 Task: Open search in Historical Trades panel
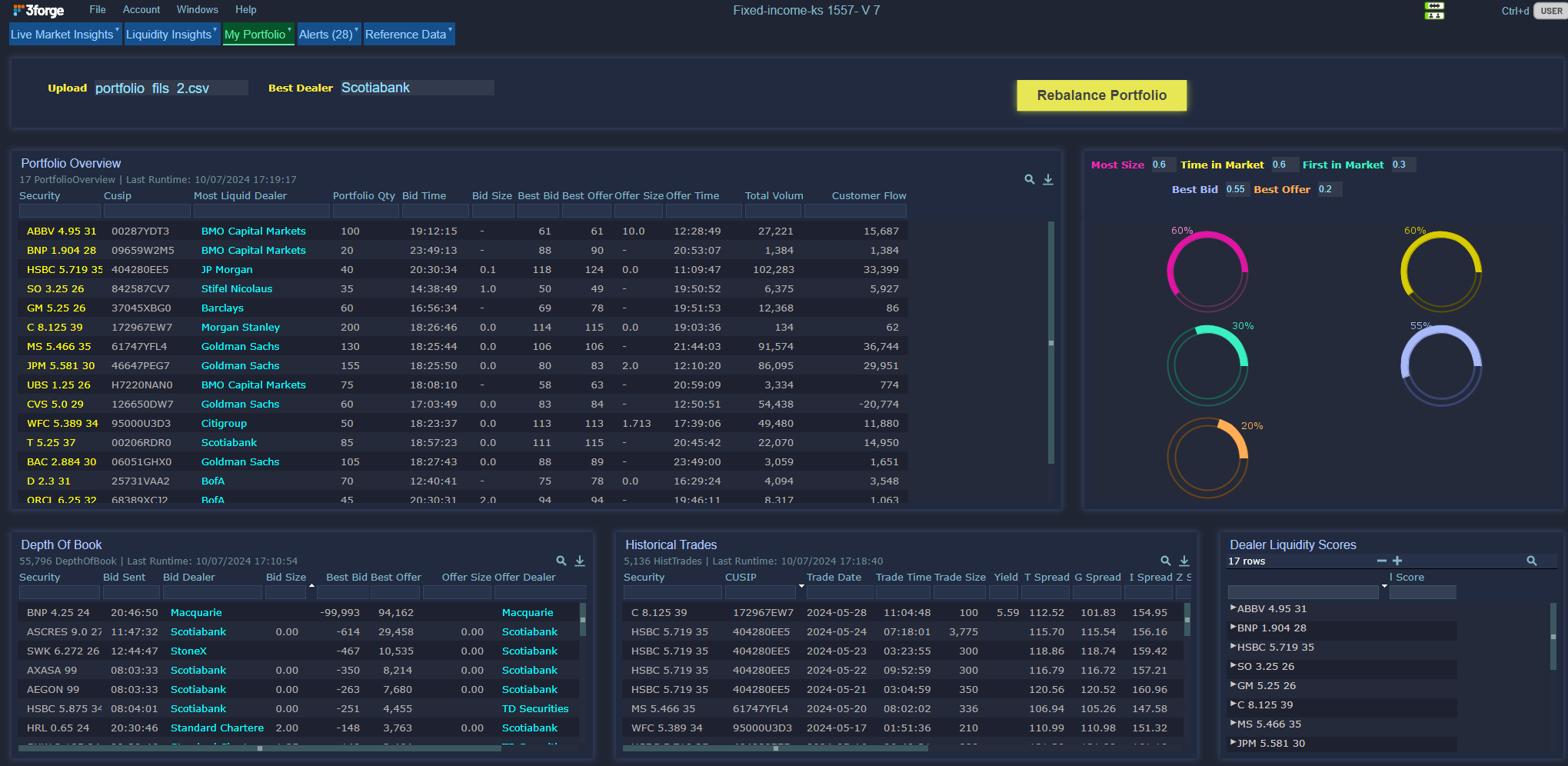pyautogui.click(x=1166, y=561)
